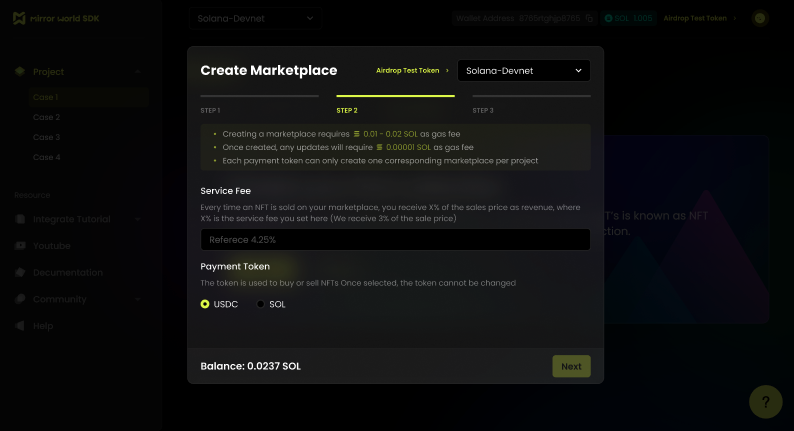The image size is (794, 431).
Task: Open the Help menu item
Action: coord(43,326)
